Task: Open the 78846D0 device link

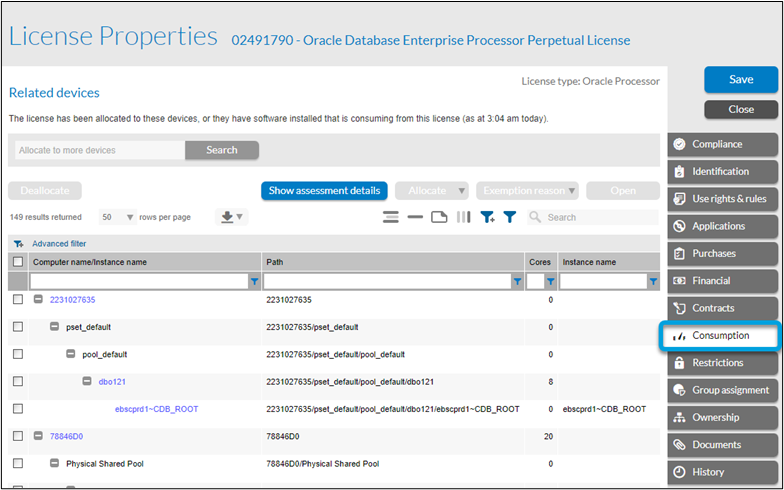Action: (66, 436)
